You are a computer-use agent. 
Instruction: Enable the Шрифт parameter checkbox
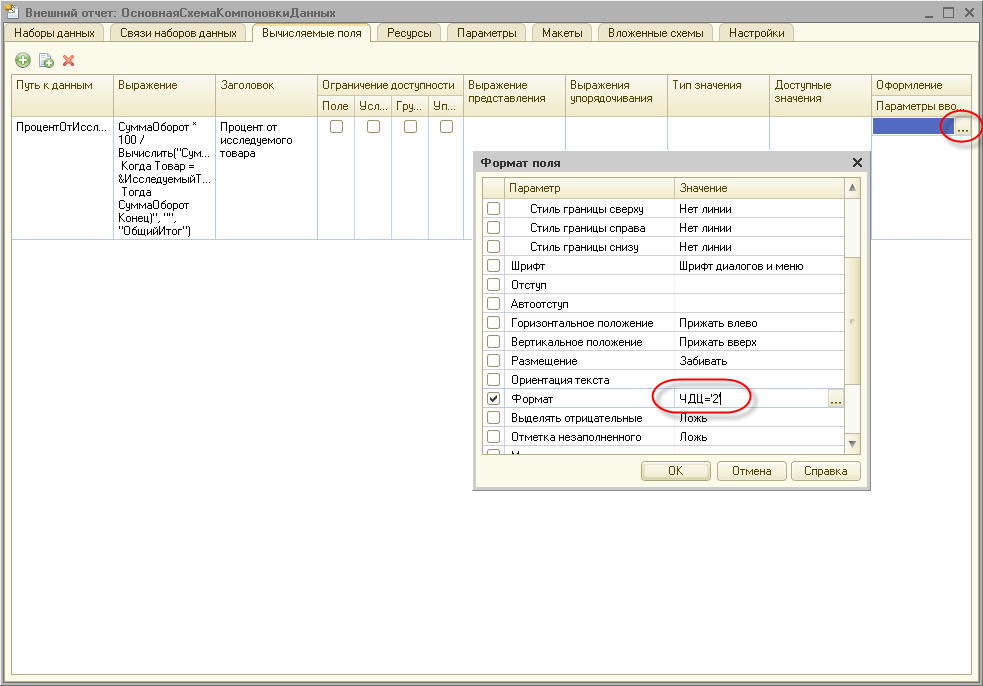(x=492, y=266)
